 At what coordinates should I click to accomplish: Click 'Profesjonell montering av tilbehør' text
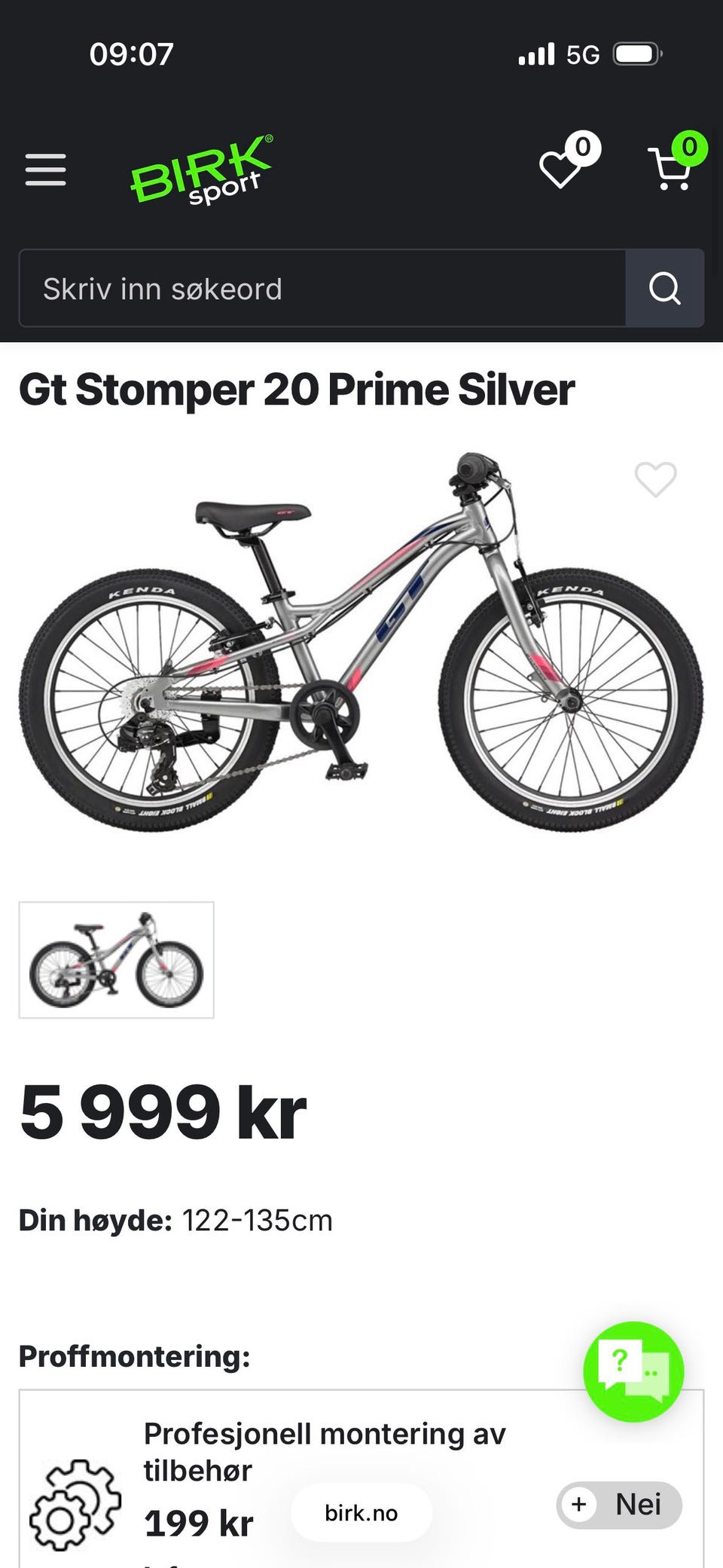(325, 1452)
